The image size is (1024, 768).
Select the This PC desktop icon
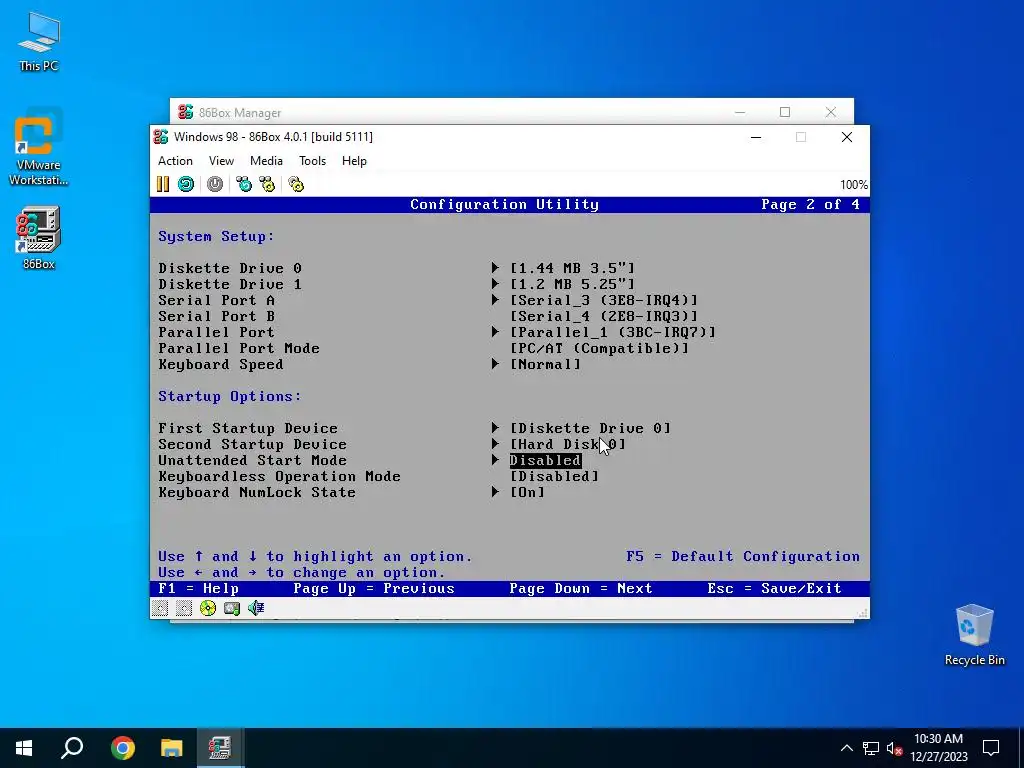point(39,41)
